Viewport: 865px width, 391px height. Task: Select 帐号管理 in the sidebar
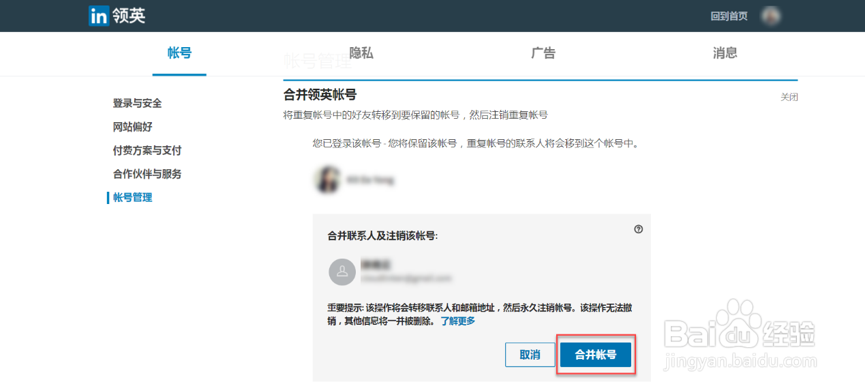click(132, 198)
